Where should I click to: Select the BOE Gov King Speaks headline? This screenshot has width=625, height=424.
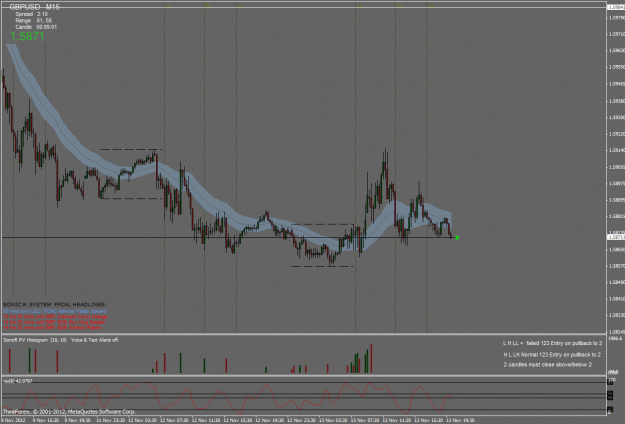click(54, 322)
